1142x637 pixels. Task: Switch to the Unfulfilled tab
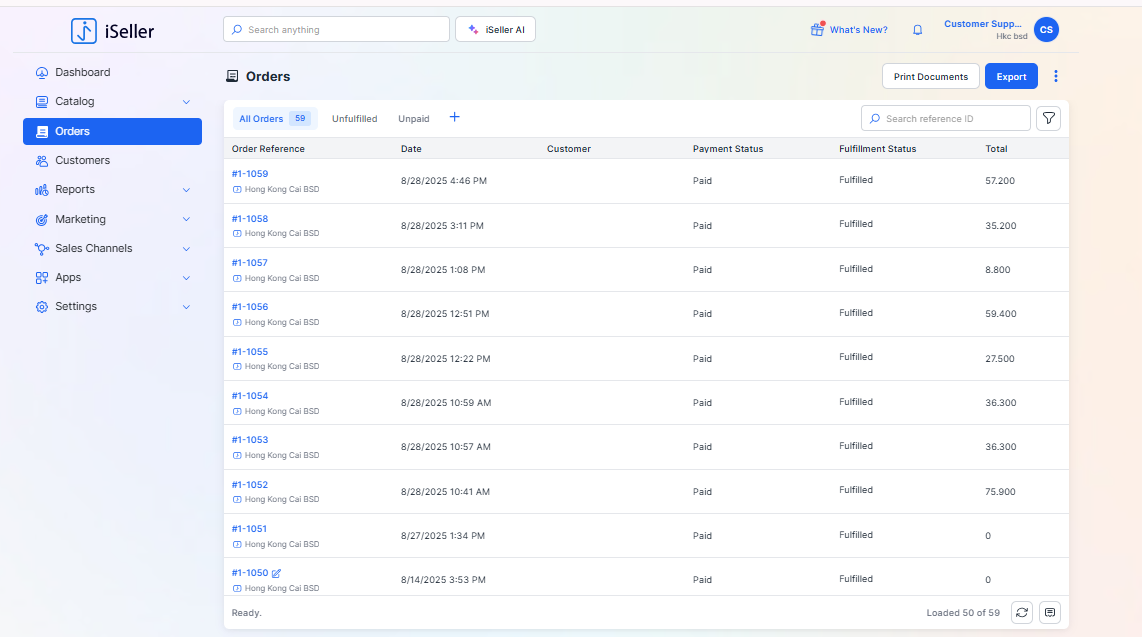point(355,119)
